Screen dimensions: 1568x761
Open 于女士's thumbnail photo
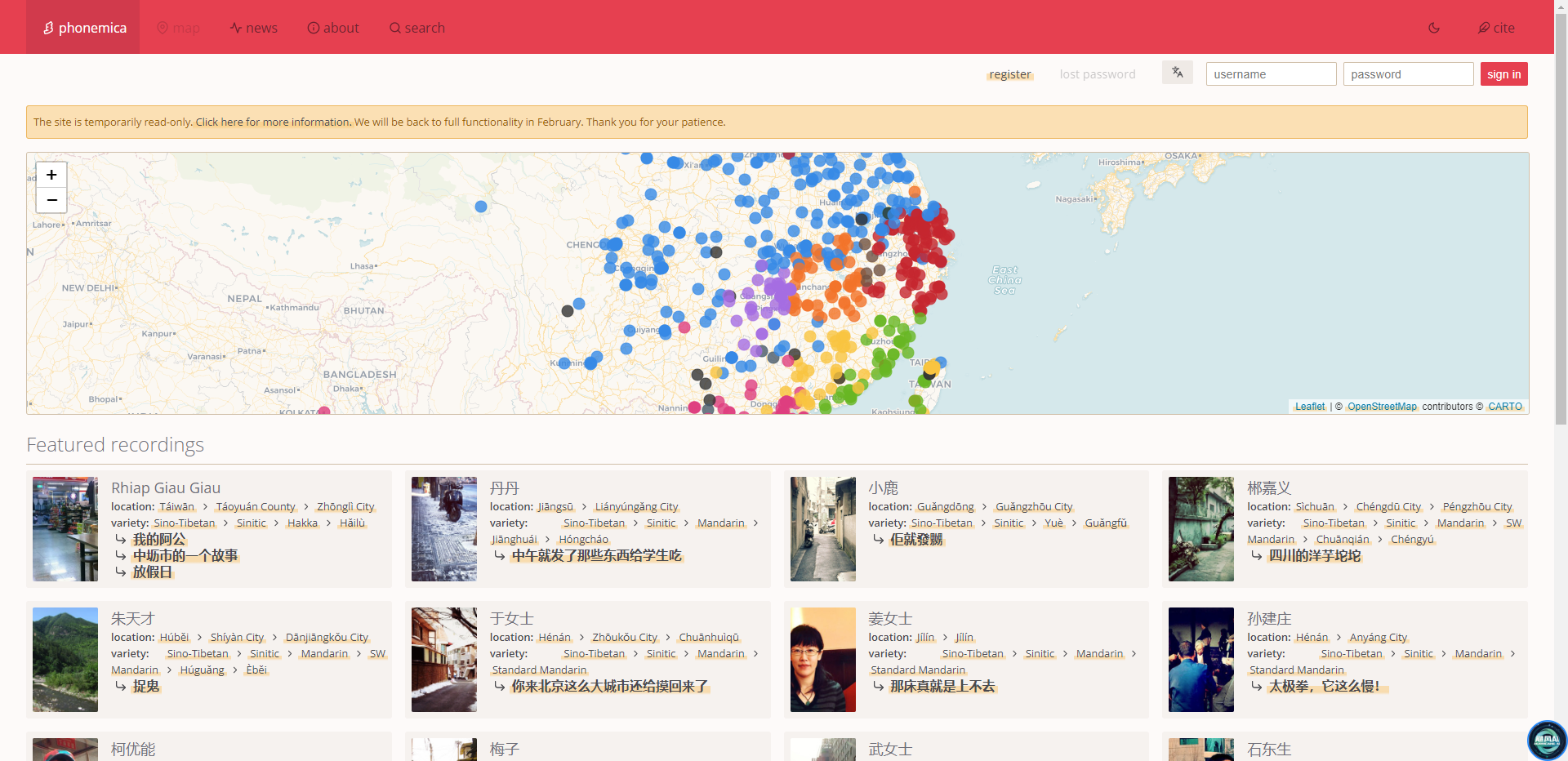point(444,660)
